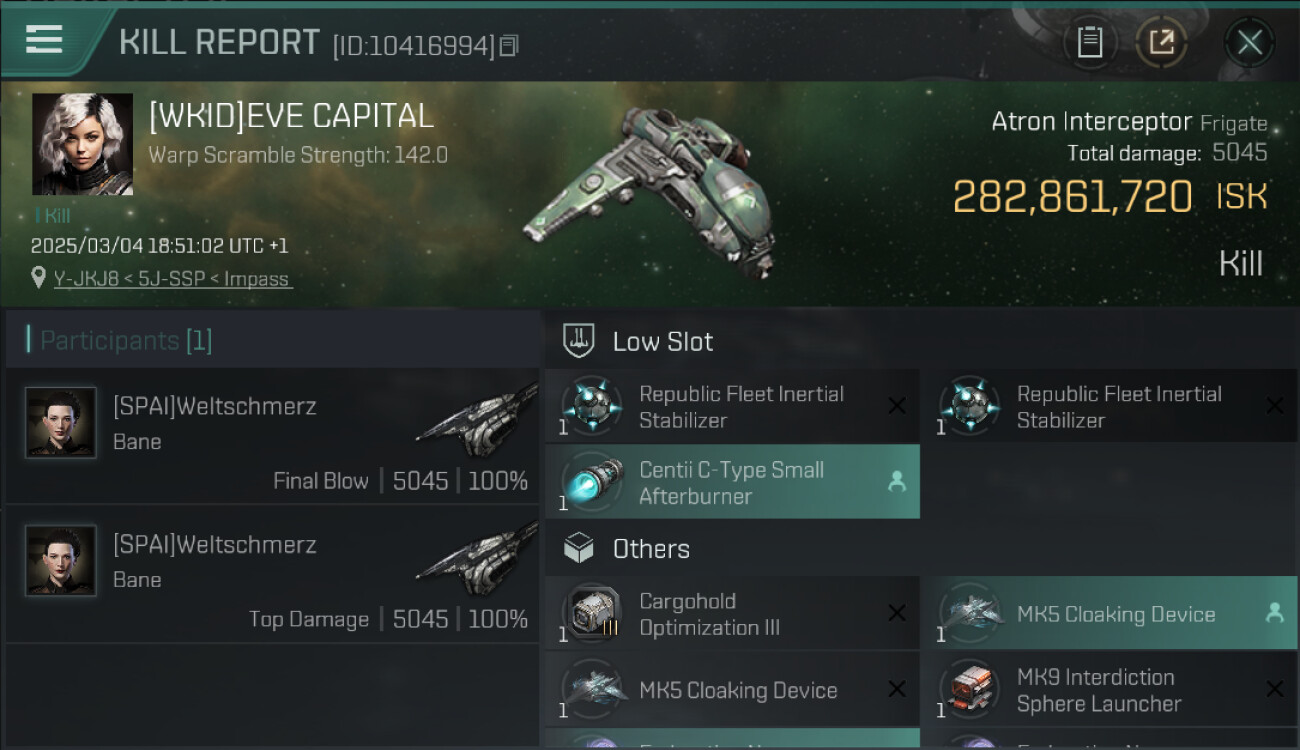Select Weltschmerz Top Damage participant entry
This screenshot has height=750, width=1300.
272,574
